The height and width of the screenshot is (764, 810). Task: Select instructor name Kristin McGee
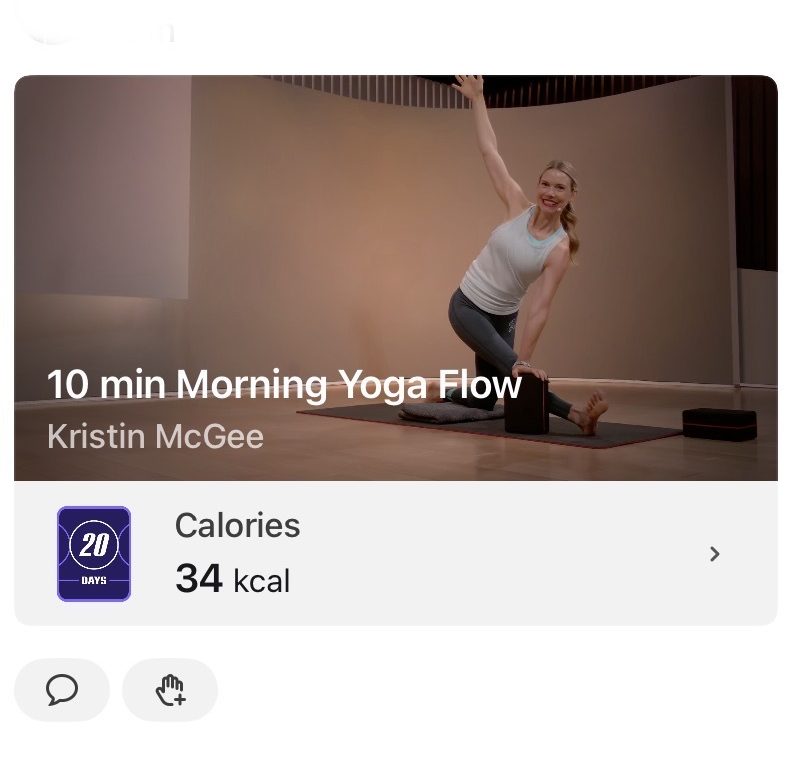[x=155, y=436]
